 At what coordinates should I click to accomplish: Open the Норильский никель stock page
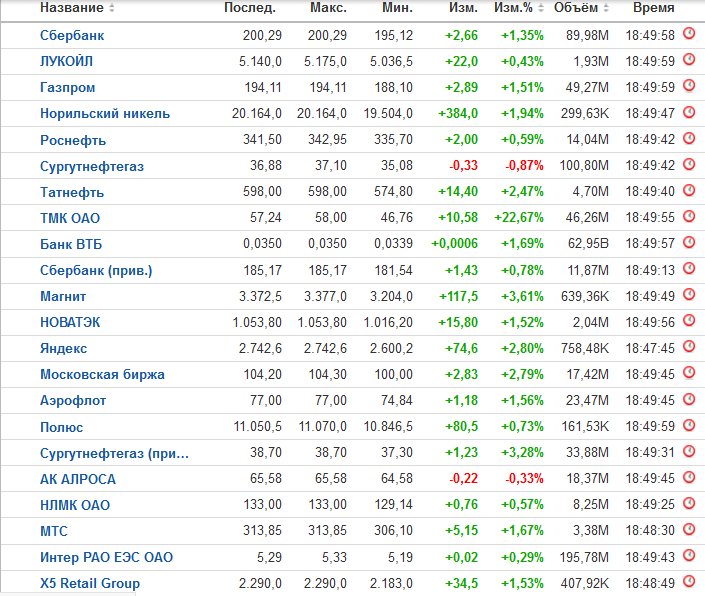105,113
